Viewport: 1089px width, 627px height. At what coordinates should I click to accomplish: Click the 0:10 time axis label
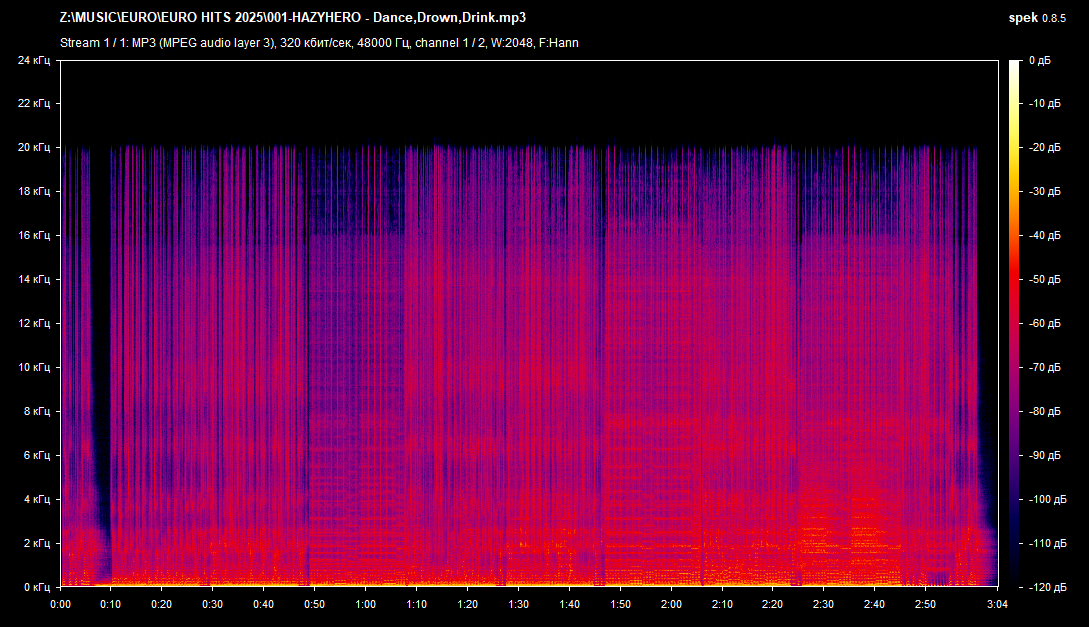click(110, 604)
